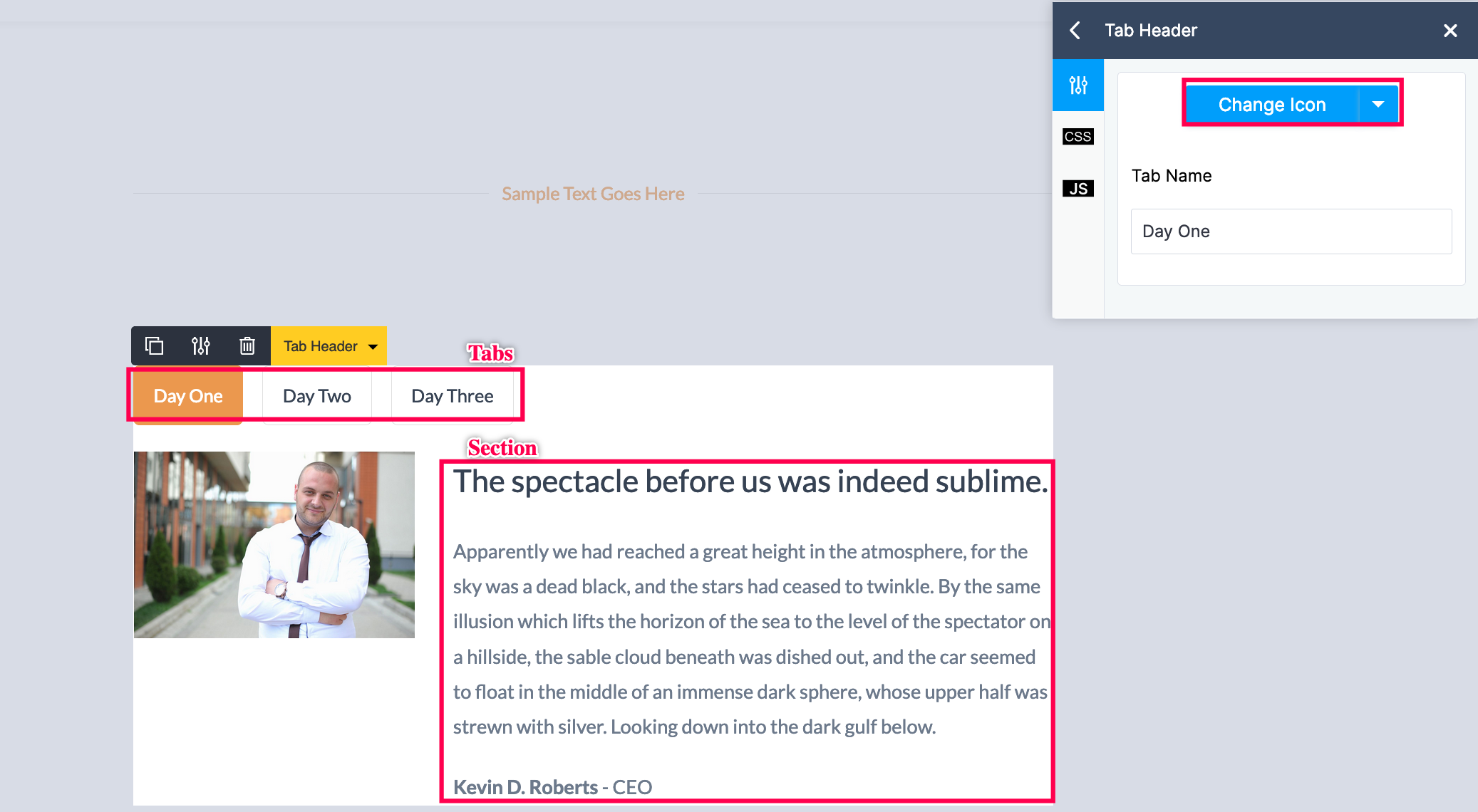This screenshot has width=1478, height=812.
Task: Close the Tab Header panel
Action: [1449, 31]
